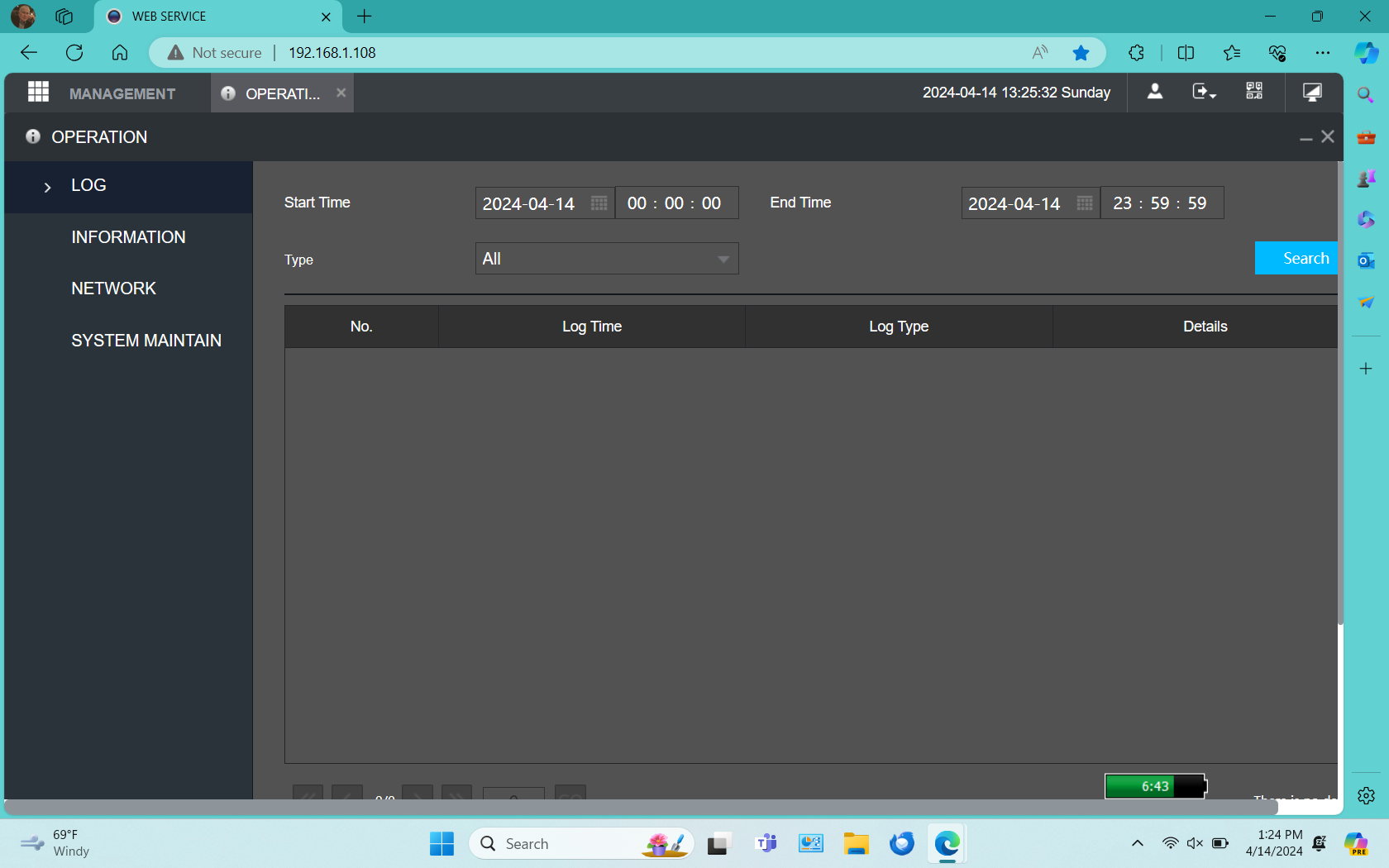Viewport: 1389px width, 868px height.
Task: Open the Type dropdown showing All
Action: 607,259
